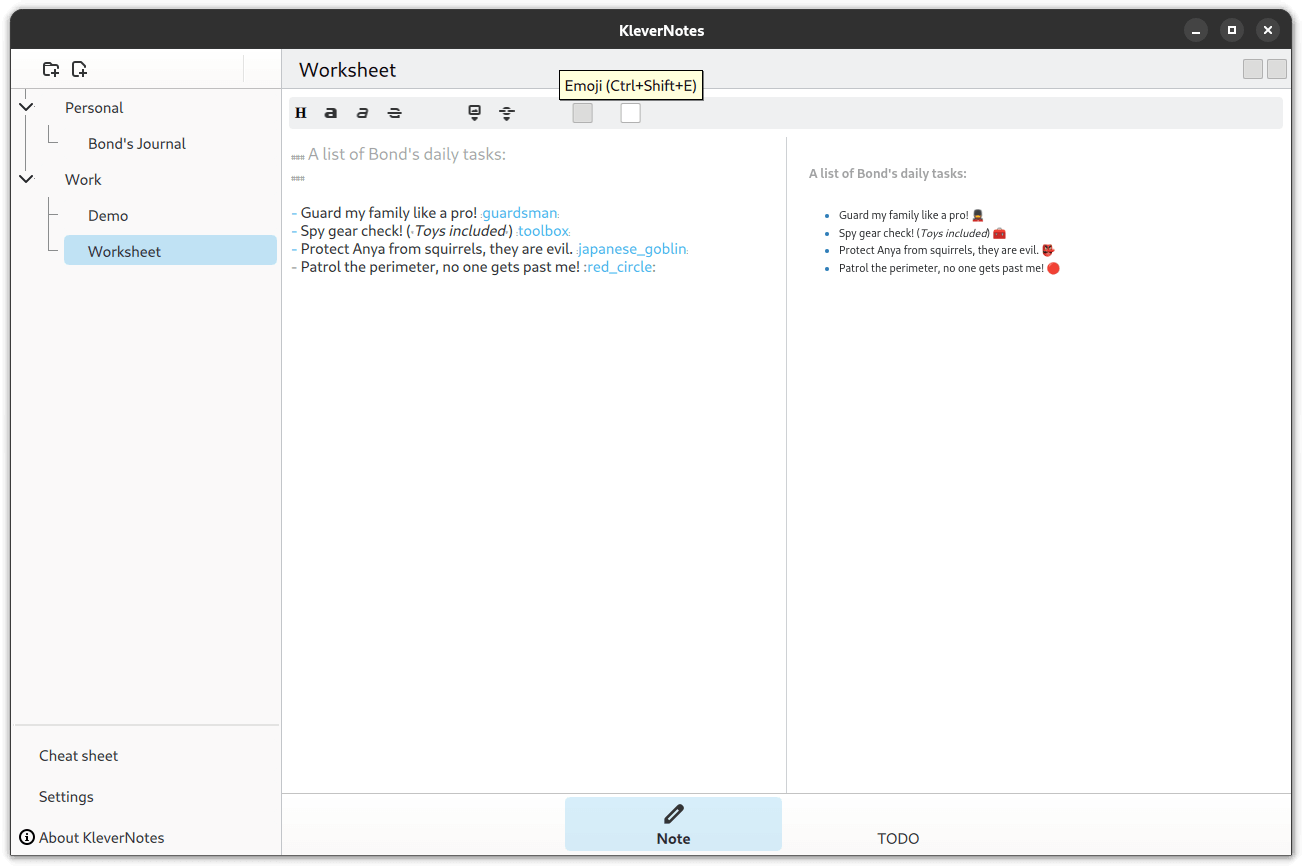Screen dimensions: 1302x866
Task: Collapse the Personal category
Action: pos(26,107)
